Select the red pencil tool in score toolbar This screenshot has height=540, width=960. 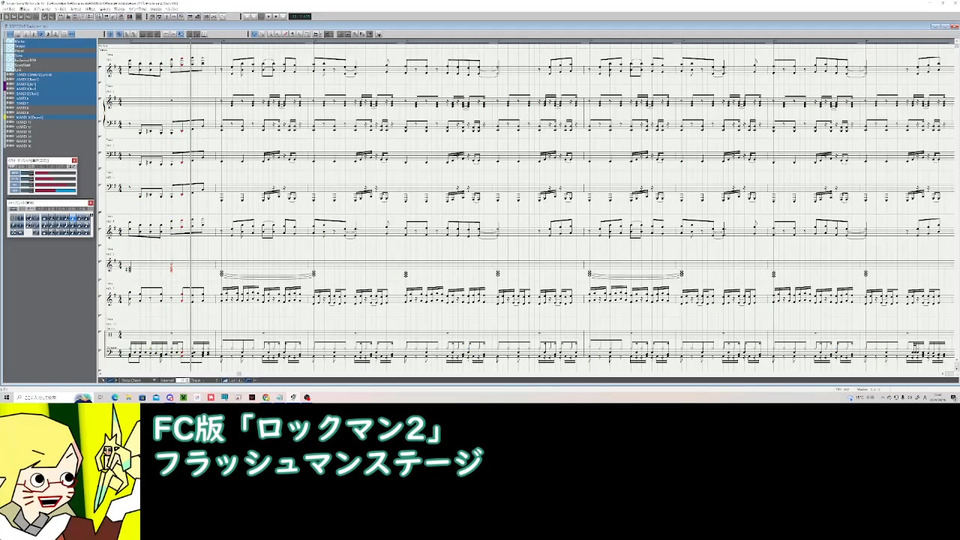[x=285, y=34]
